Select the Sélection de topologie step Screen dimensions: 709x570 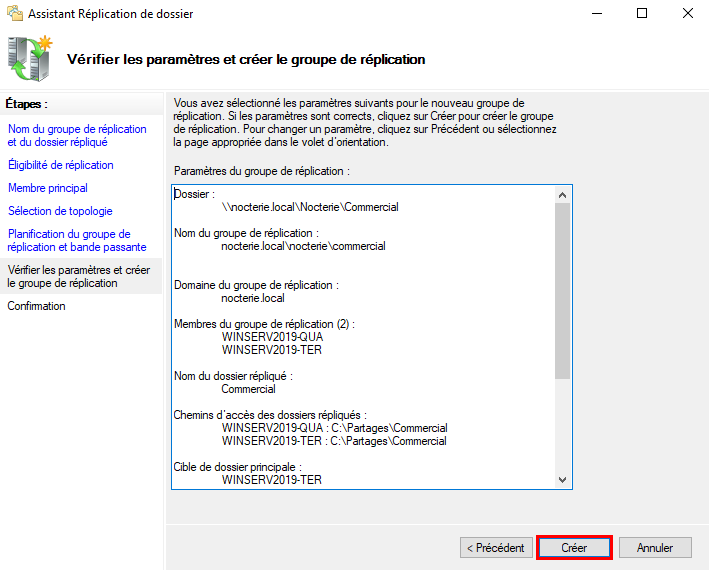[60, 211]
